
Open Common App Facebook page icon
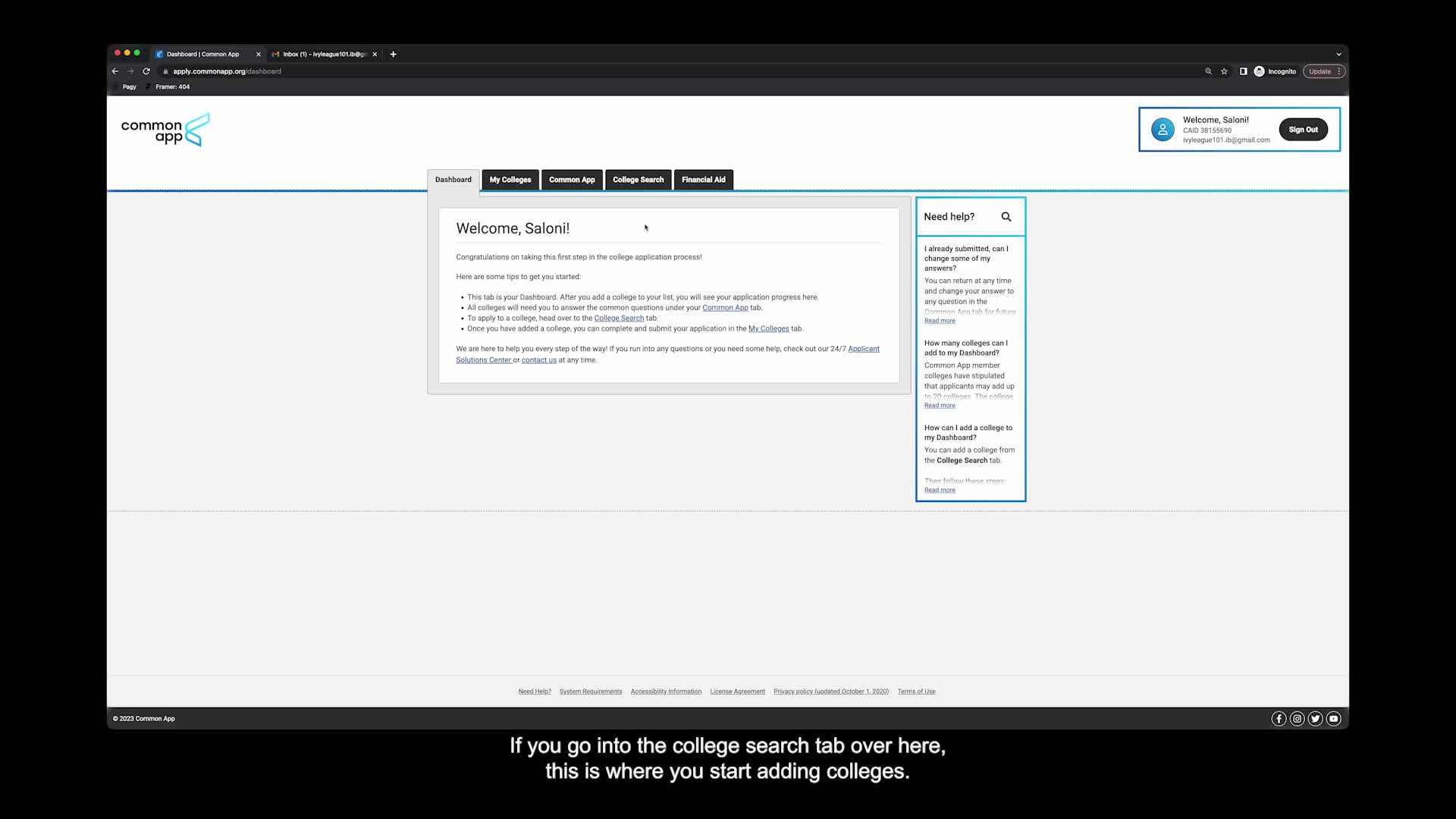point(1279,719)
